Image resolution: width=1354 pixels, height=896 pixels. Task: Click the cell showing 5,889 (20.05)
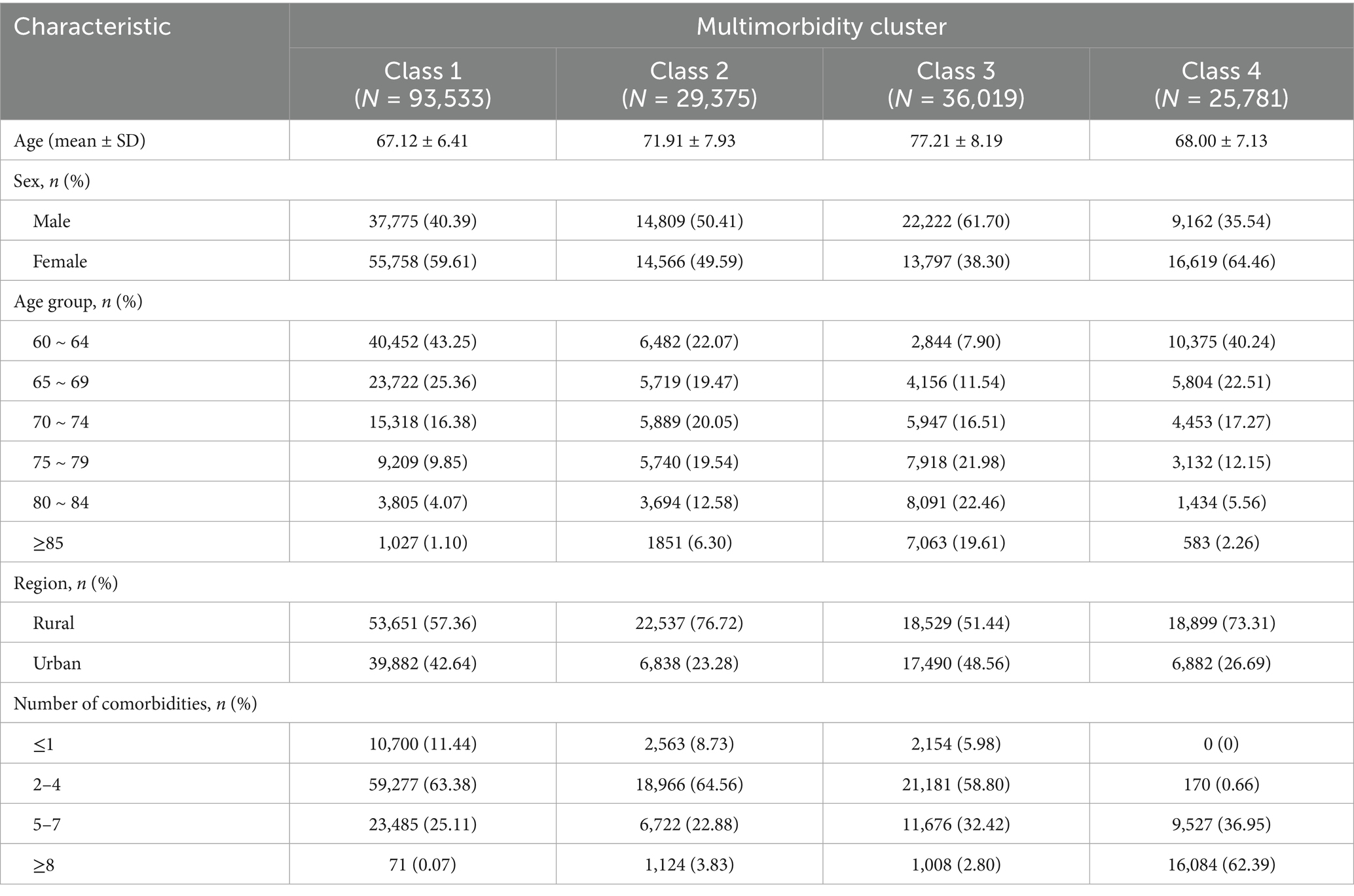coord(689,422)
